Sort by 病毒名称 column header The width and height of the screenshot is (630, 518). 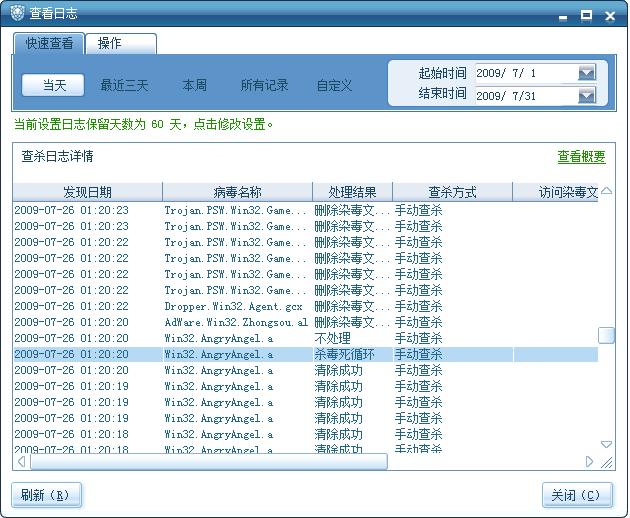click(237, 192)
